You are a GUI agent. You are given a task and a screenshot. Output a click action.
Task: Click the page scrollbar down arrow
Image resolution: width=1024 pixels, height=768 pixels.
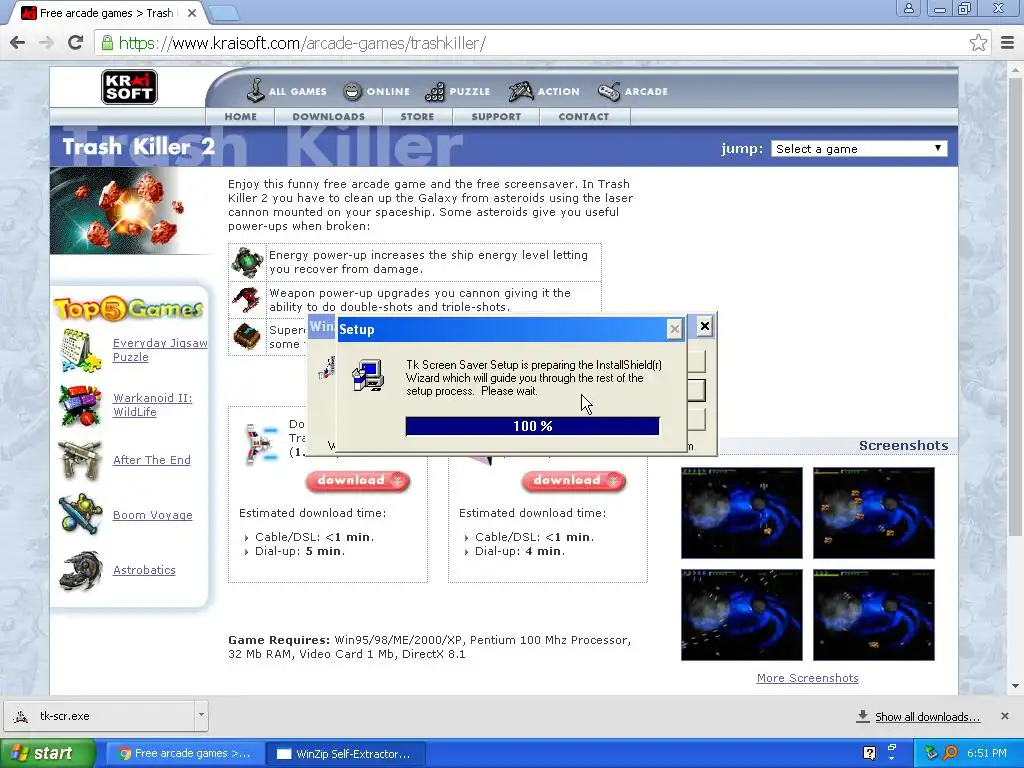1016,686
